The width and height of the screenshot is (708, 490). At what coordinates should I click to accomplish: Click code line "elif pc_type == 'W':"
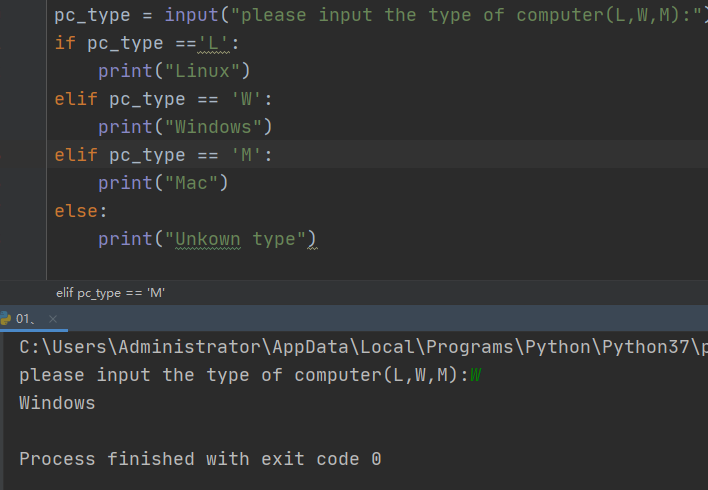point(163,99)
